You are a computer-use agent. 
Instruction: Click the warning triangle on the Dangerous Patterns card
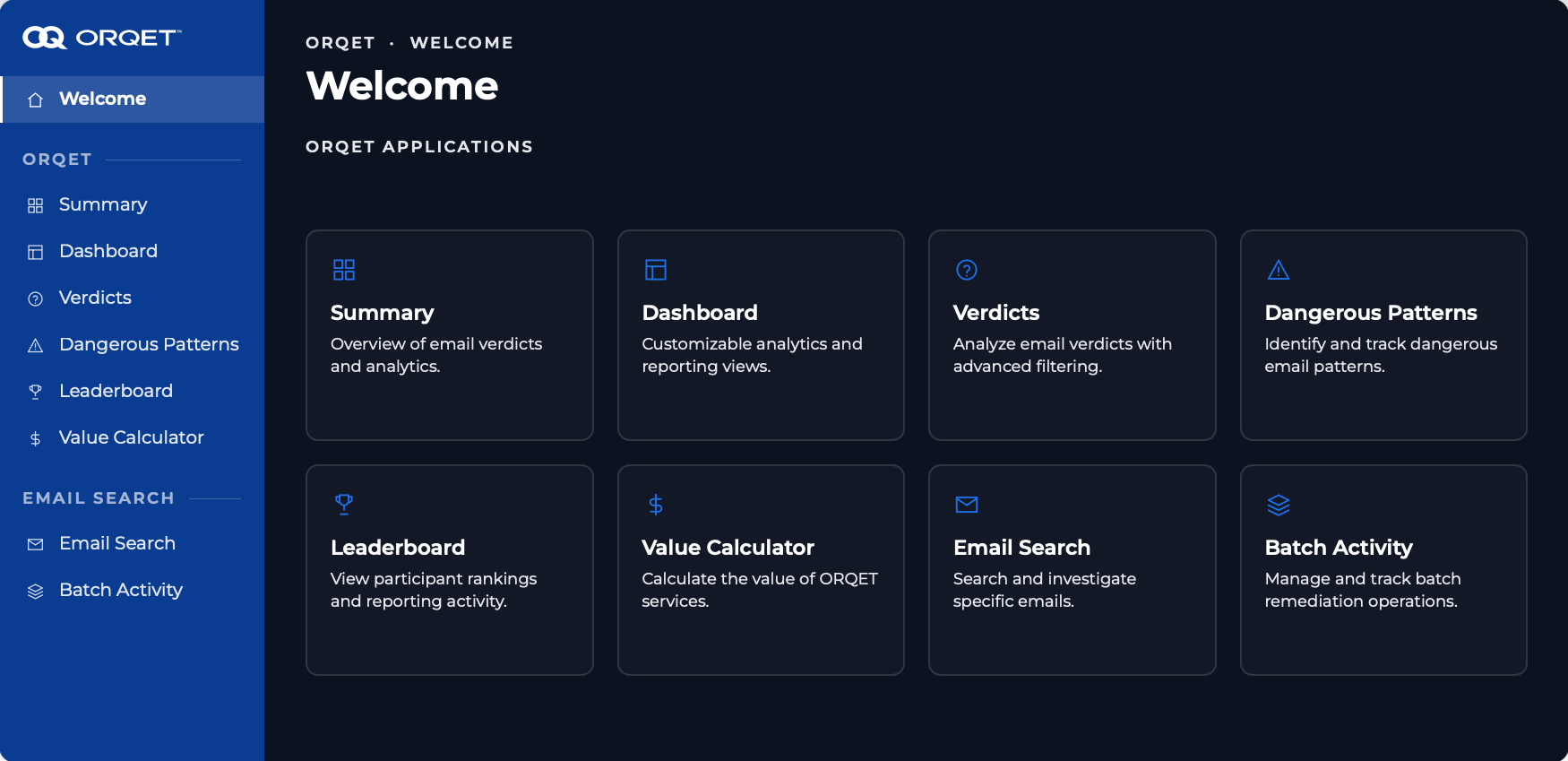pos(1279,270)
